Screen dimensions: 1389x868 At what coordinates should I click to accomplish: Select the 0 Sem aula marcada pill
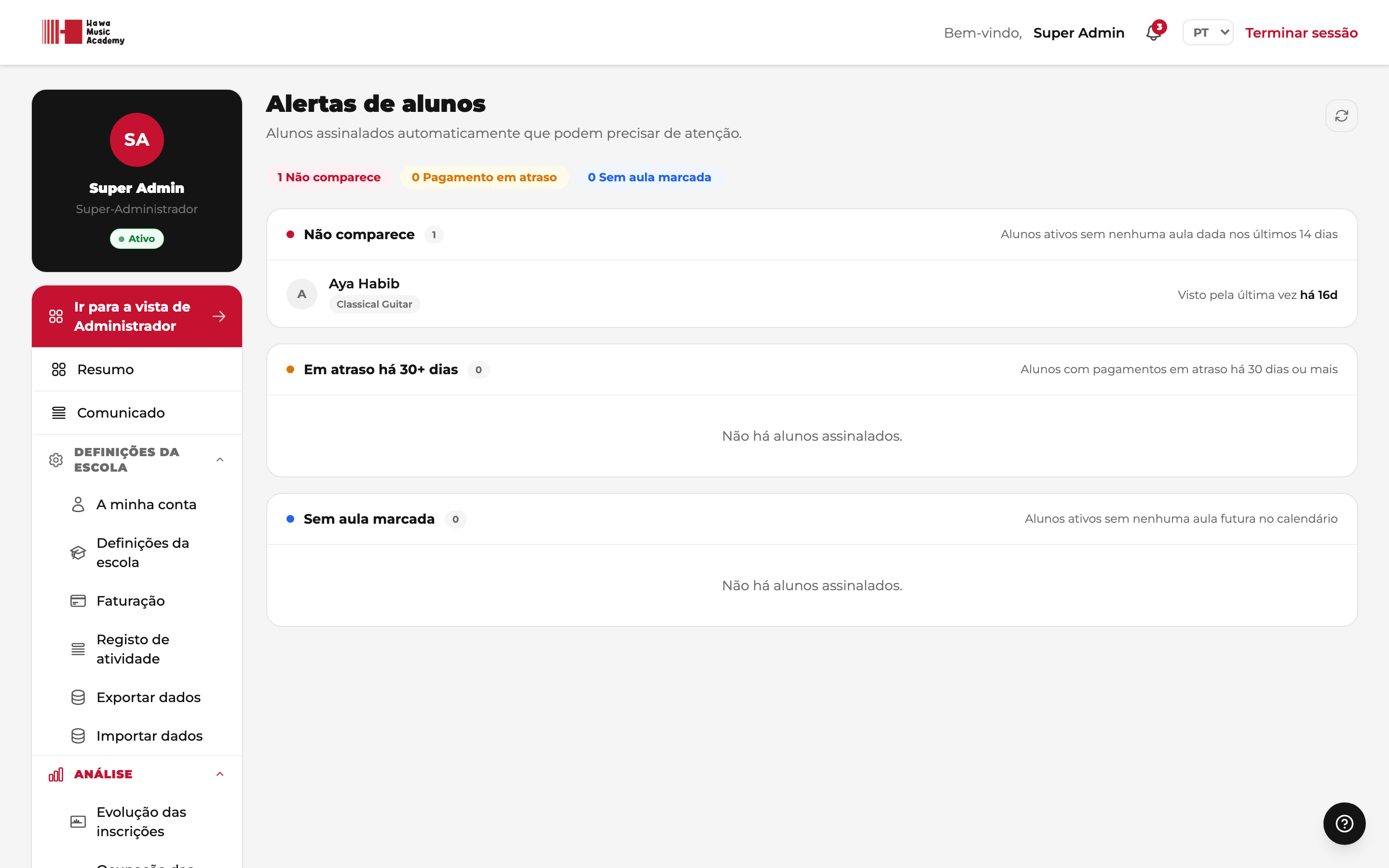(x=649, y=177)
